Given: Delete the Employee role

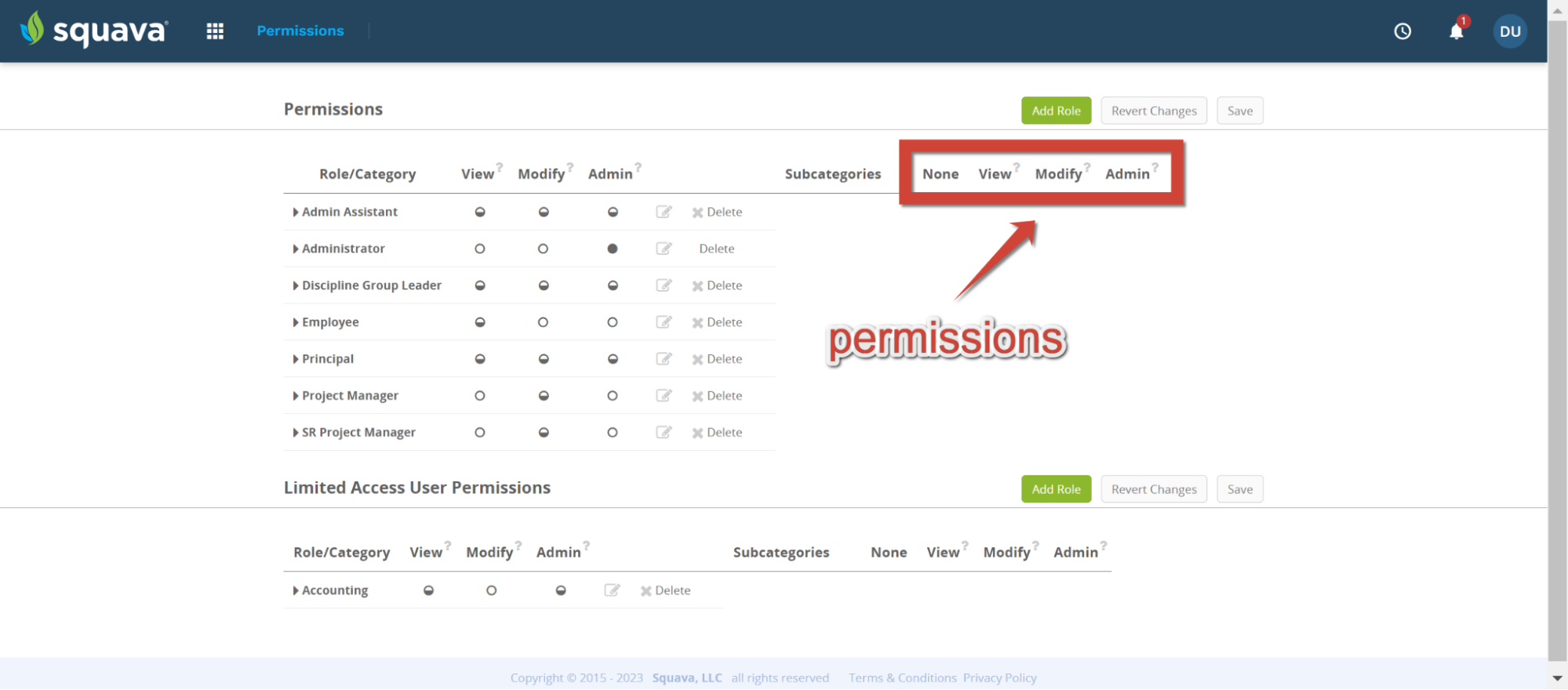Looking at the screenshot, I should click(717, 322).
